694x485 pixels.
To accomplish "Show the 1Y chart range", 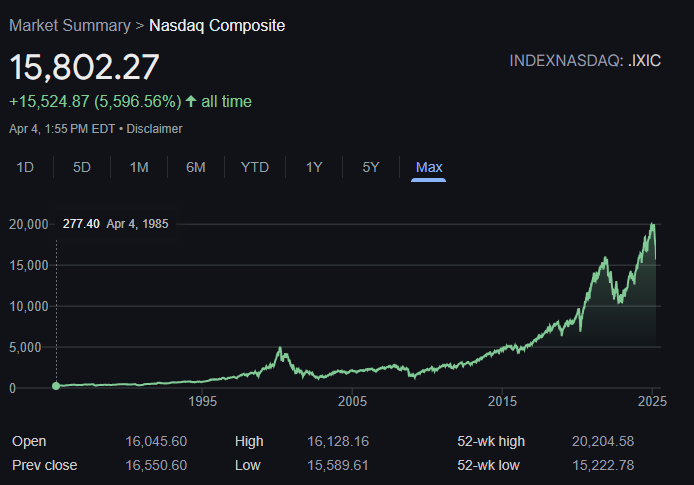I will 314,167.
